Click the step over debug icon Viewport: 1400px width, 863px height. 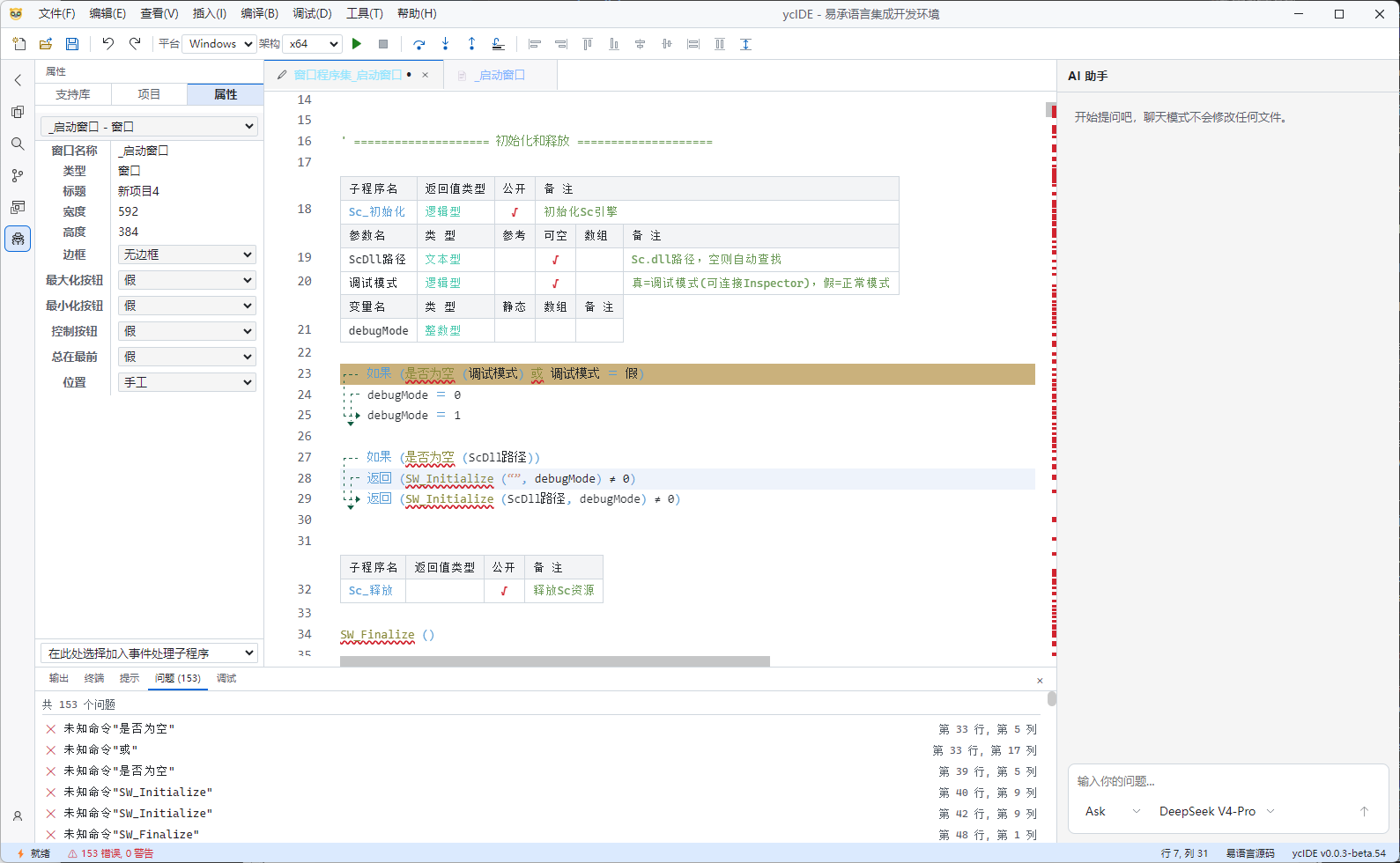point(419,44)
